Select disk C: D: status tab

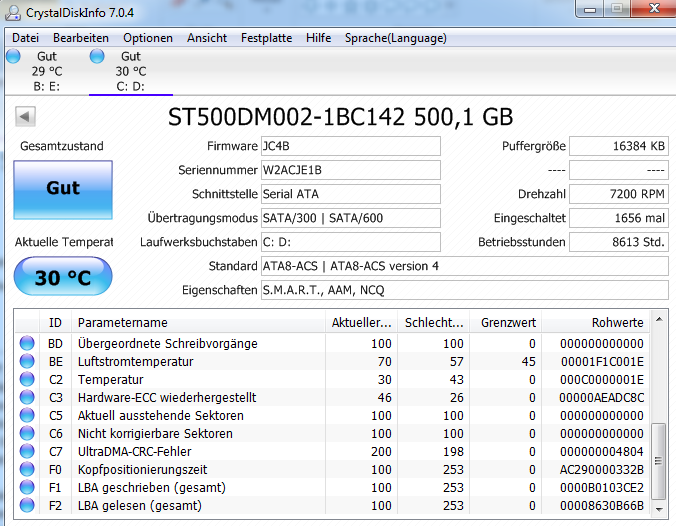tap(131, 71)
